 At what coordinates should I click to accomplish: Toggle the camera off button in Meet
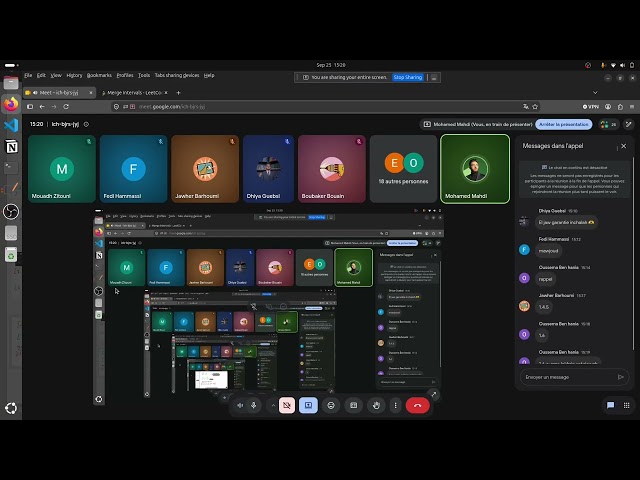pos(287,405)
